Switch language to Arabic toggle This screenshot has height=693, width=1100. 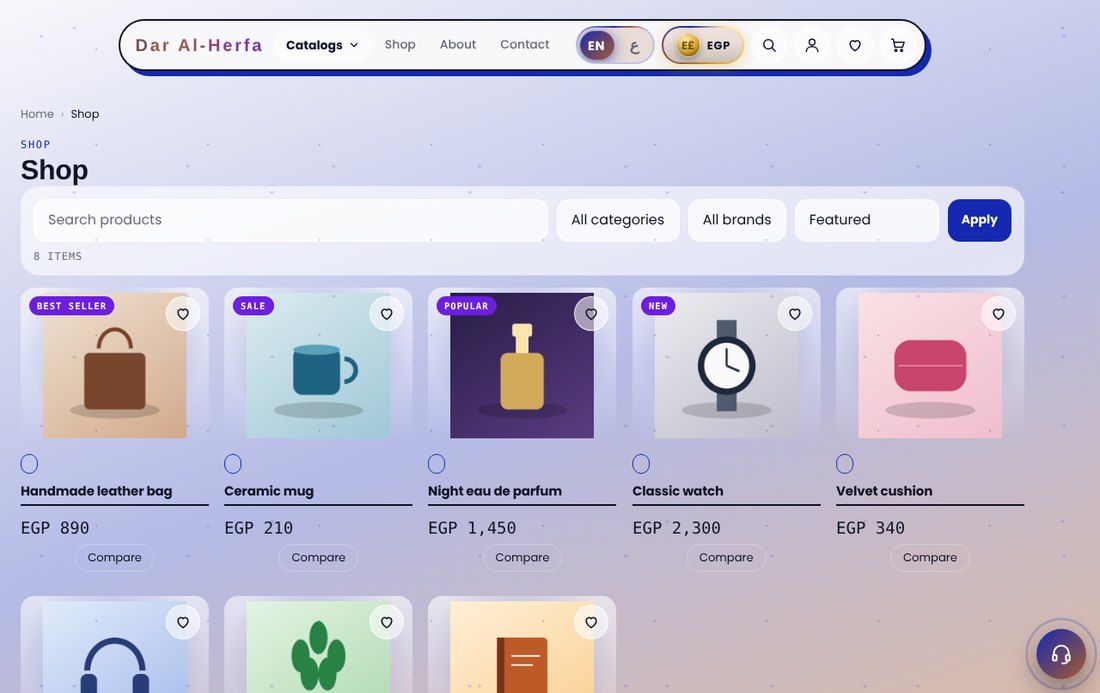pos(634,46)
